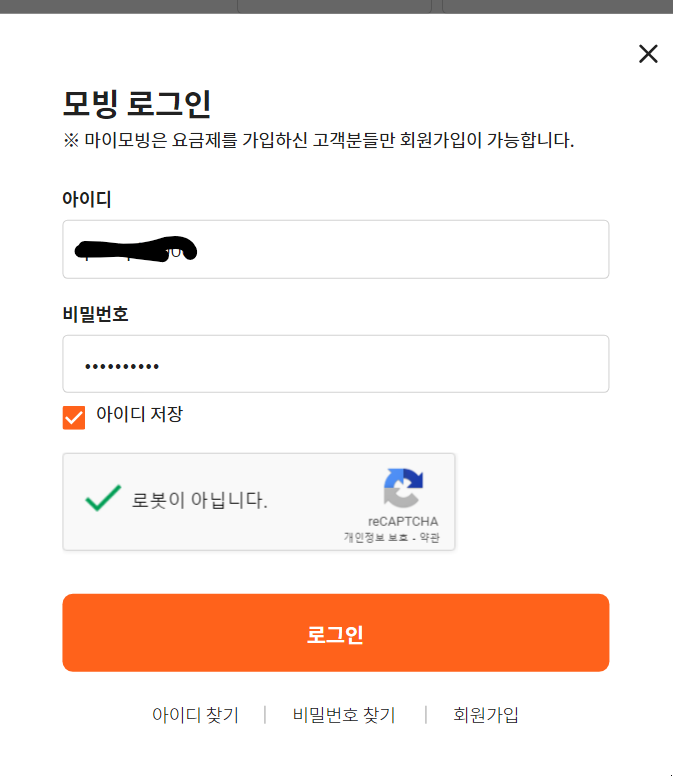Screen dimensions: 673x776
Task: Click the masked password dots
Action: click(x=122, y=367)
